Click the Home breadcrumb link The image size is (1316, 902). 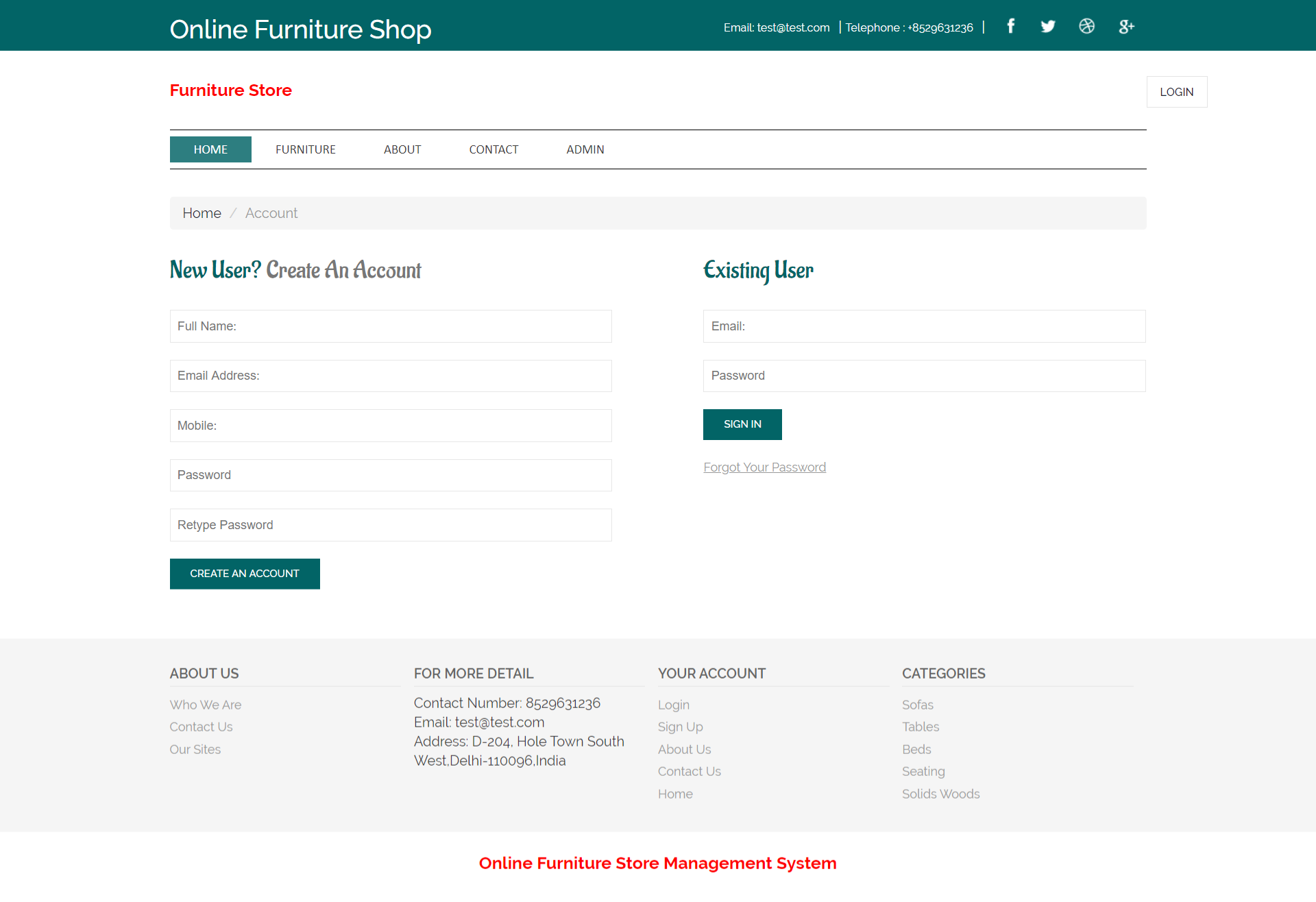202,213
